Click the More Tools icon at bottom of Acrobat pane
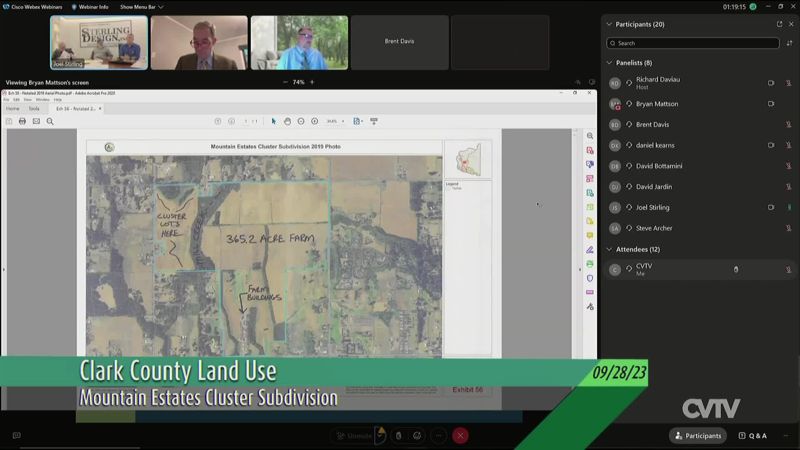 (590, 307)
